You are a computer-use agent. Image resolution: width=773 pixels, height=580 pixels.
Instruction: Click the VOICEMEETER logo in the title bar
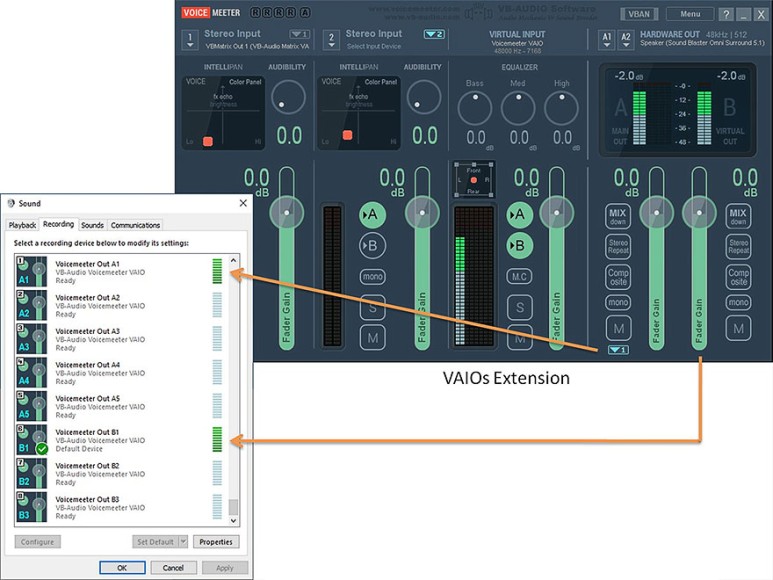pyautogui.click(x=211, y=13)
